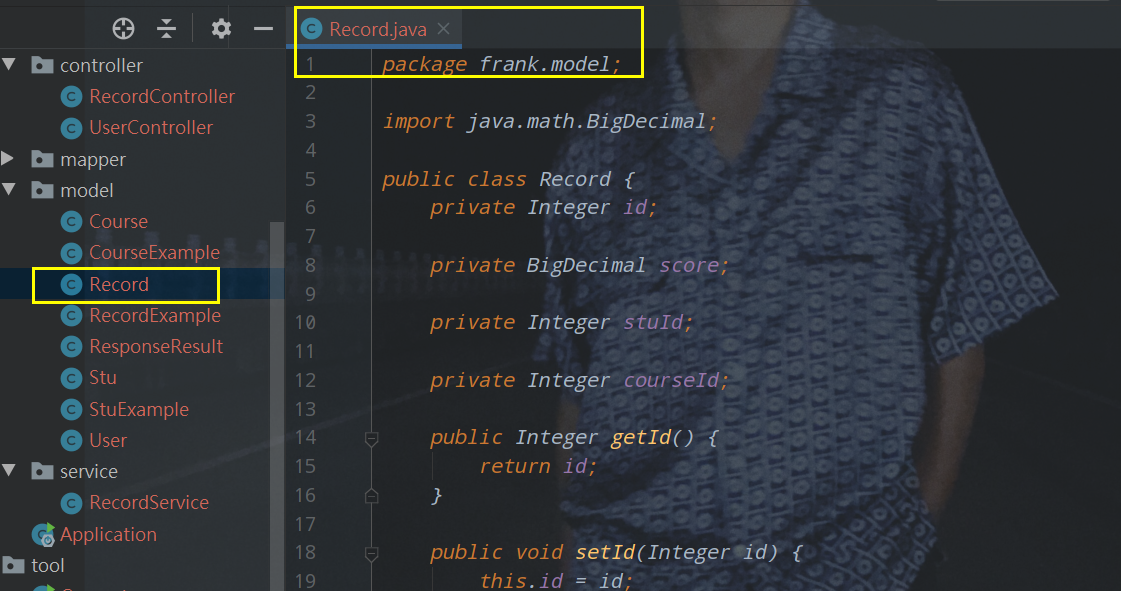1121x591 pixels.
Task: Collapse the model folder arrow
Action: (x=9, y=189)
